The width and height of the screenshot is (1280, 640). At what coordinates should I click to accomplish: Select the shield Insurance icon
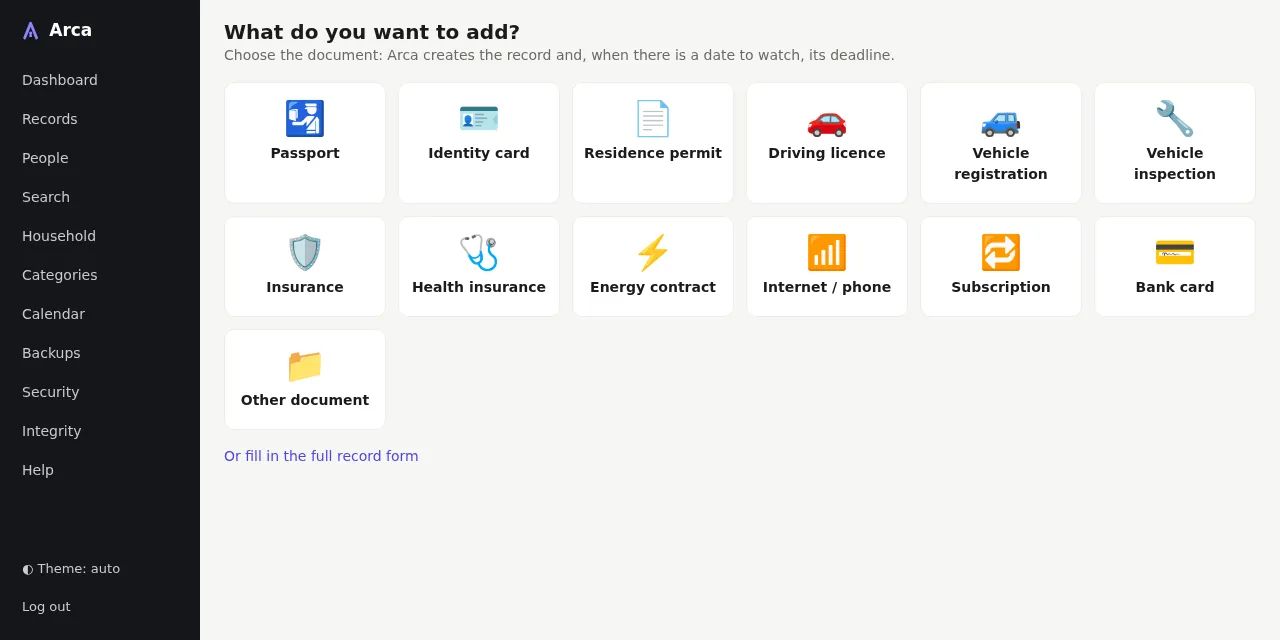(x=305, y=253)
